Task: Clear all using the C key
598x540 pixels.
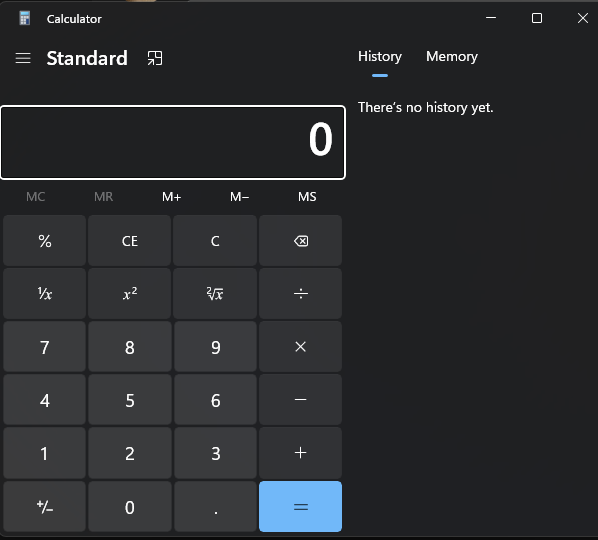Action: pyautogui.click(x=215, y=241)
